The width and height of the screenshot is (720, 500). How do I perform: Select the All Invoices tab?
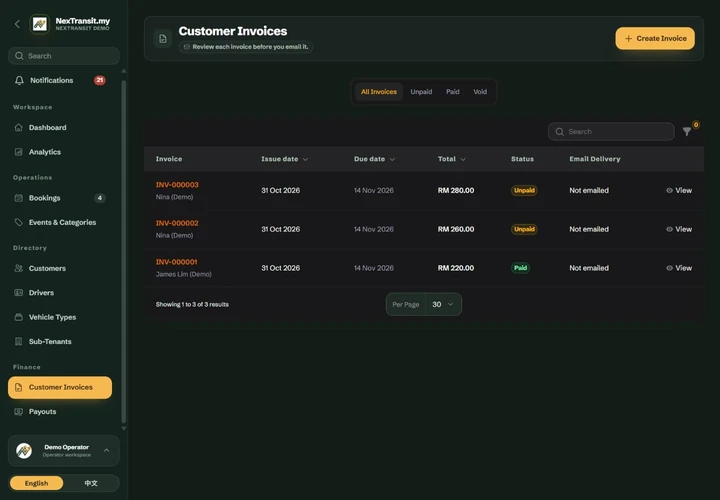[x=379, y=92]
